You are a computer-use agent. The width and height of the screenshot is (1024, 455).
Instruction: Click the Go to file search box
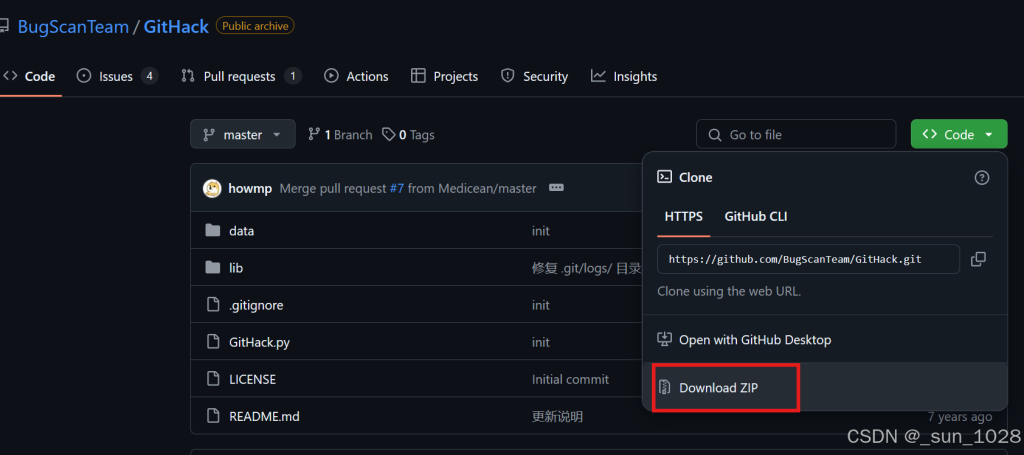coord(796,134)
